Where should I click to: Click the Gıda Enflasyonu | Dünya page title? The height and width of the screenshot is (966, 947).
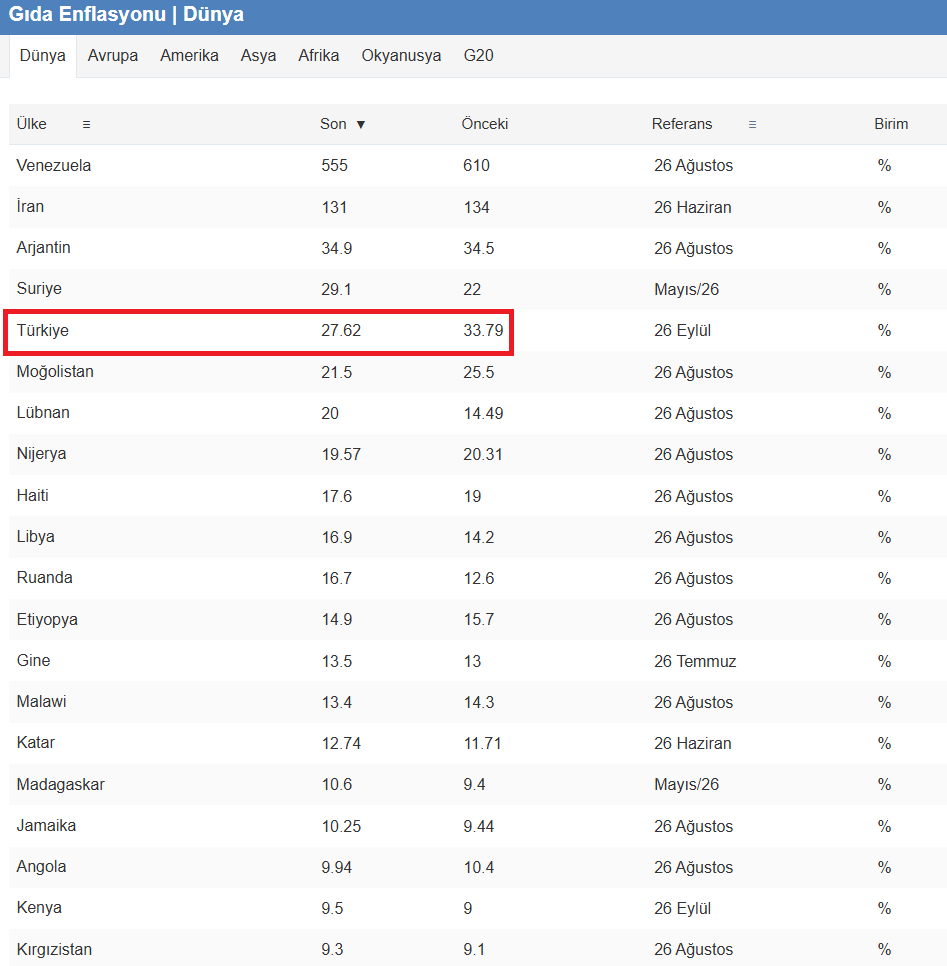126,14
